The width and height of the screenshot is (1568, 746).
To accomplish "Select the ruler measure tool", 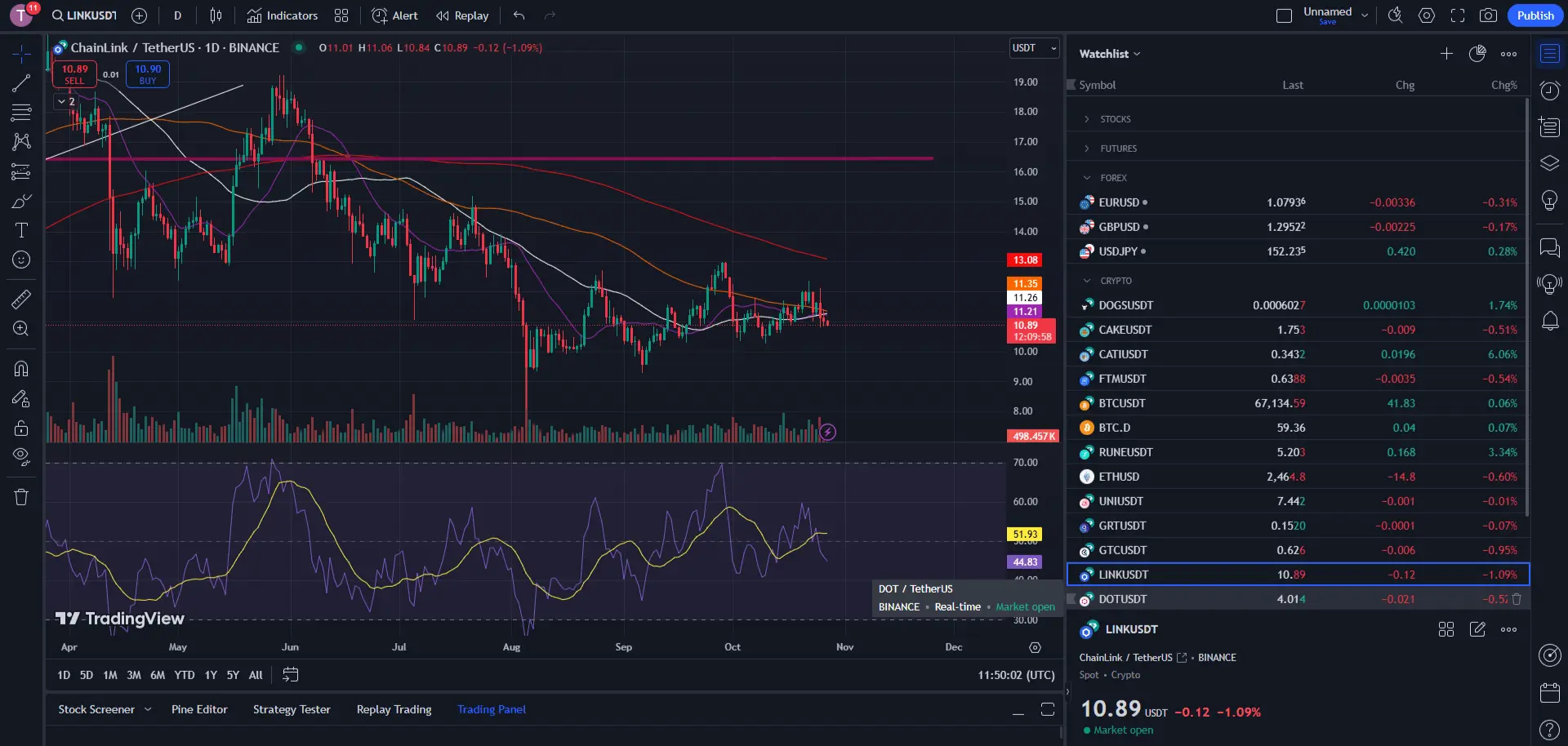I will point(21,299).
